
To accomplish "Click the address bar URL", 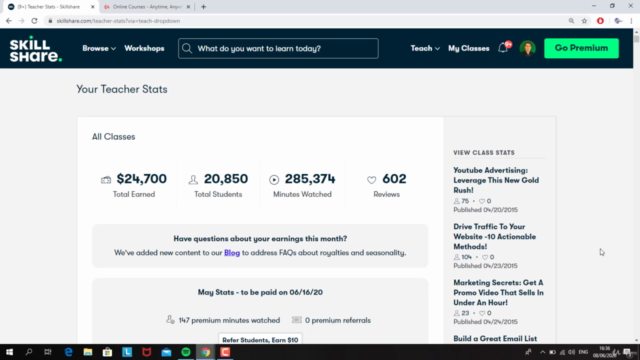I will [x=118, y=21].
